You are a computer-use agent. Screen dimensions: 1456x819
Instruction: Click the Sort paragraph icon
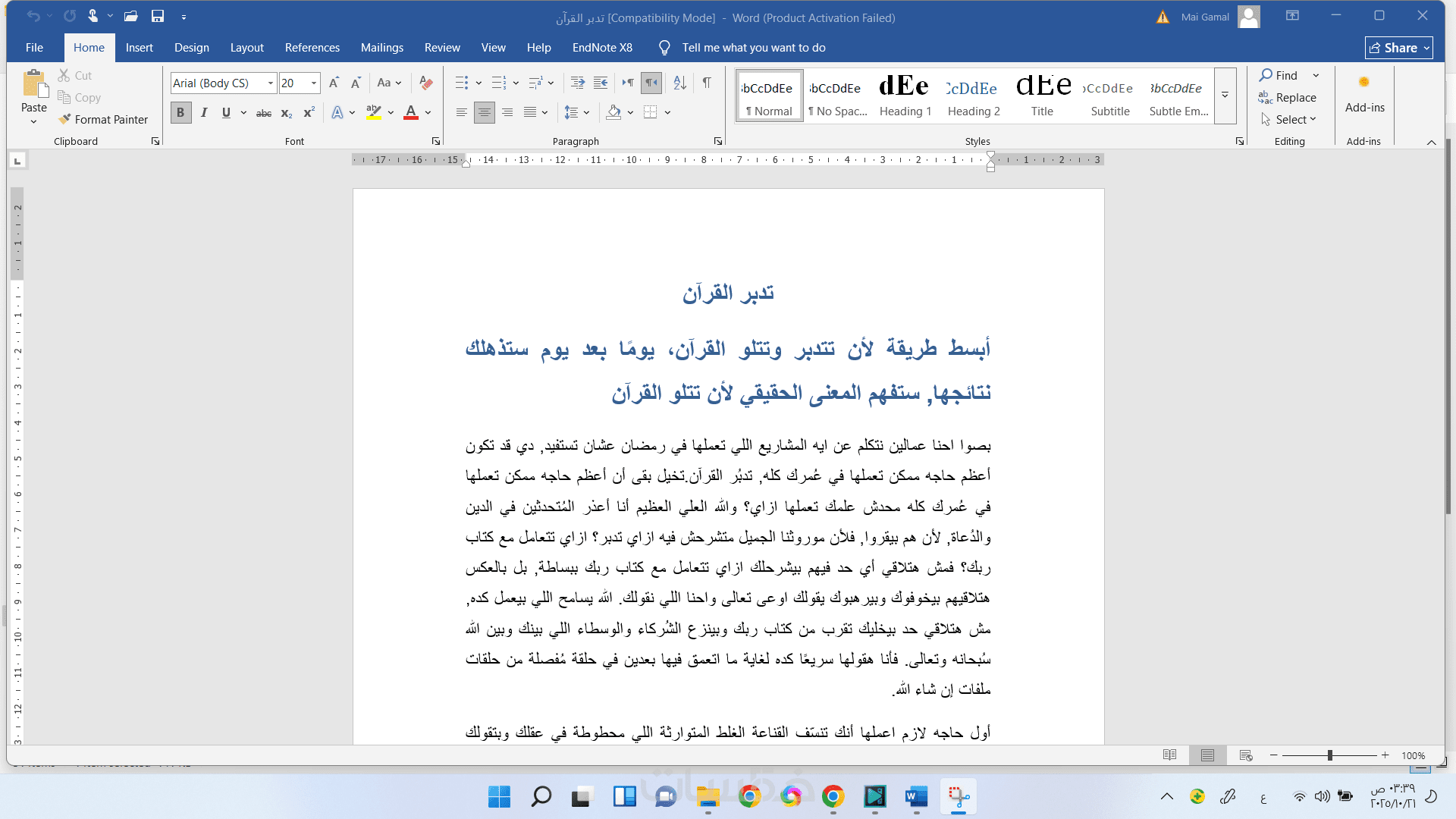pyautogui.click(x=680, y=83)
